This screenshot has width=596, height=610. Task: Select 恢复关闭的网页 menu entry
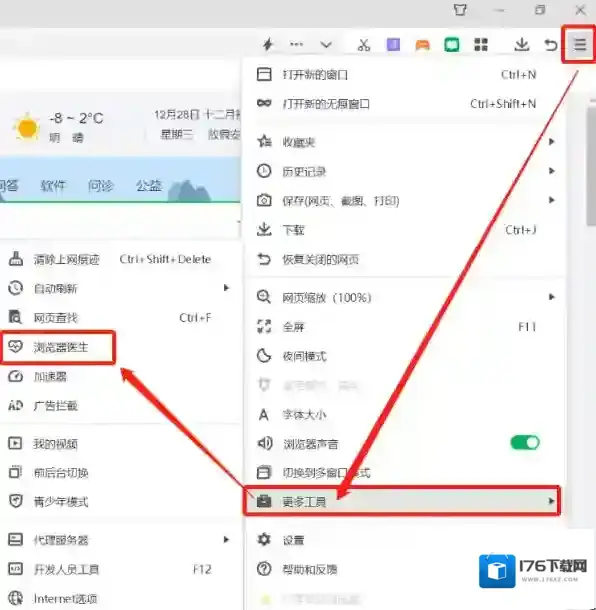coord(404,259)
